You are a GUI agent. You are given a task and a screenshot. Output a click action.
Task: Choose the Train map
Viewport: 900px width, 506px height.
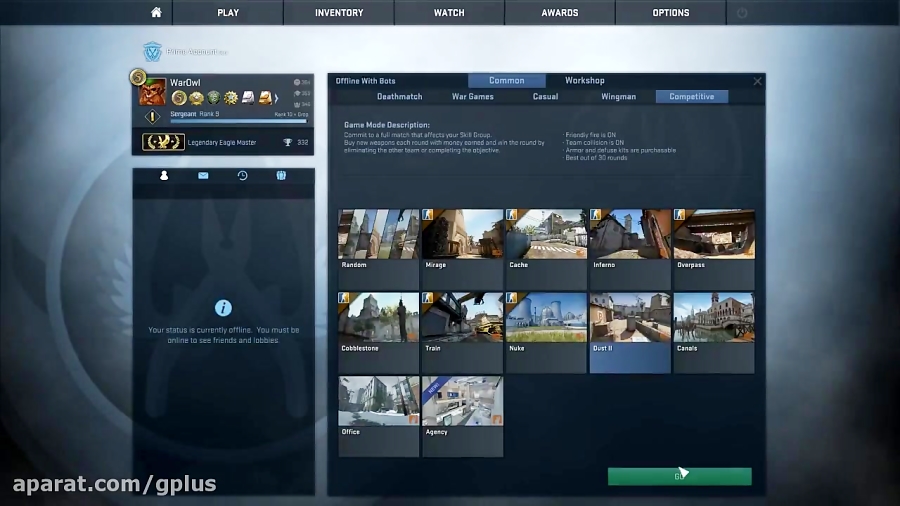(462, 333)
